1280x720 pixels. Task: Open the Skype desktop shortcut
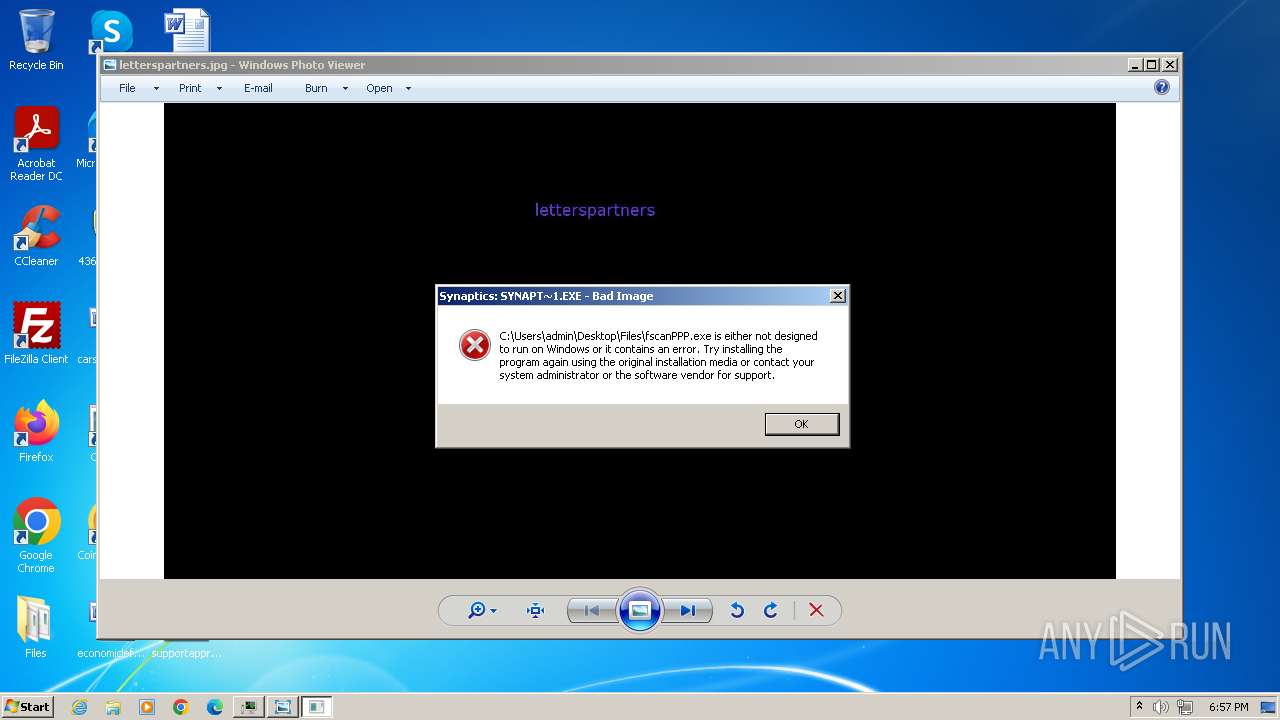pyautogui.click(x=111, y=31)
